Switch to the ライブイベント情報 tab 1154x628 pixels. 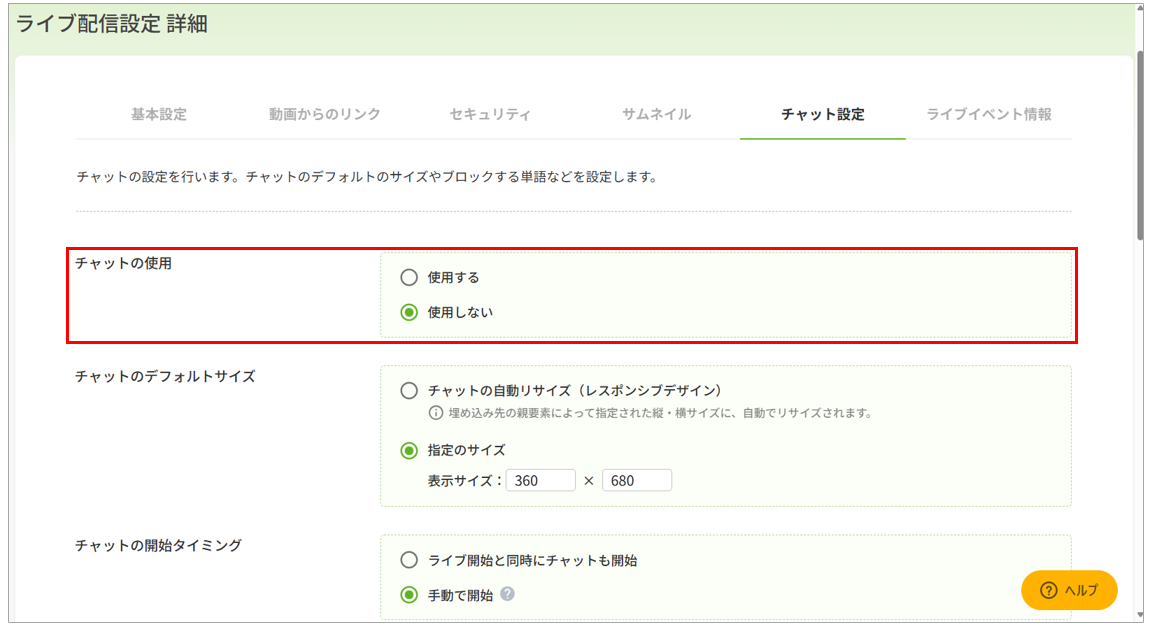[x=988, y=114]
